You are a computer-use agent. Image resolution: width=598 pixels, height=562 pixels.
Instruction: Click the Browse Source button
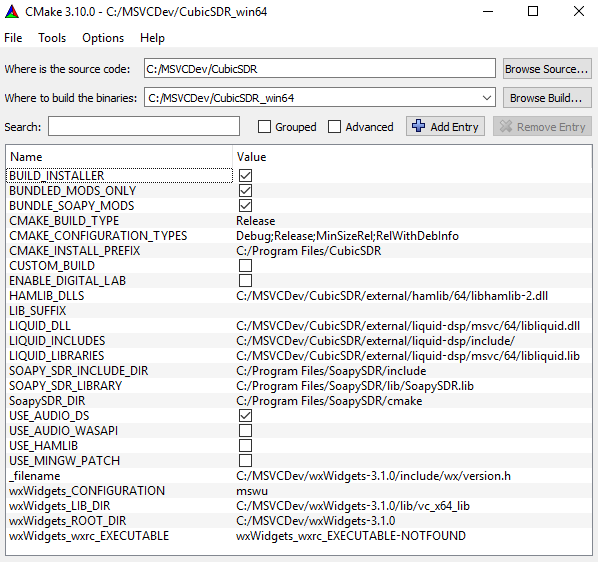[x=547, y=69]
